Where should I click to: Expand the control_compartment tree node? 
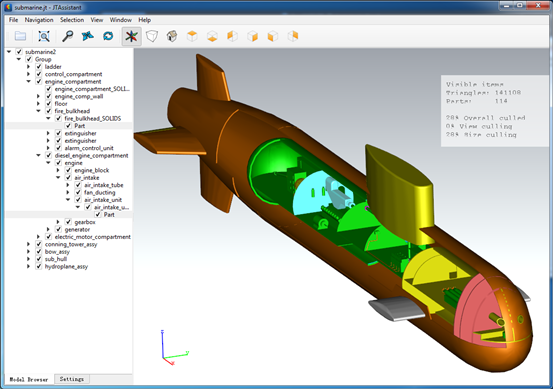click(29, 74)
